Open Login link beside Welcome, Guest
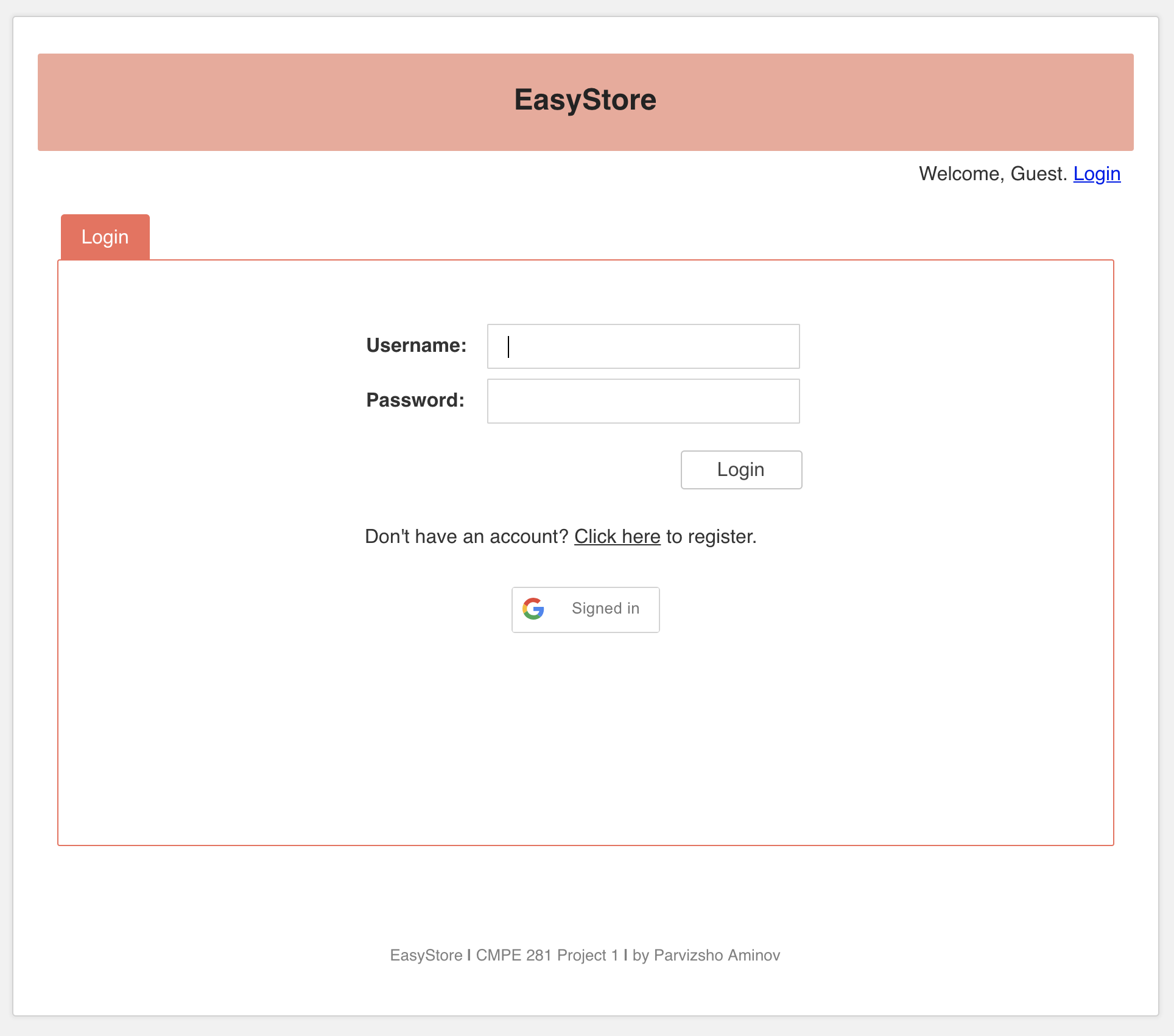Image resolution: width=1174 pixels, height=1036 pixels. click(x=1096, y=174)
